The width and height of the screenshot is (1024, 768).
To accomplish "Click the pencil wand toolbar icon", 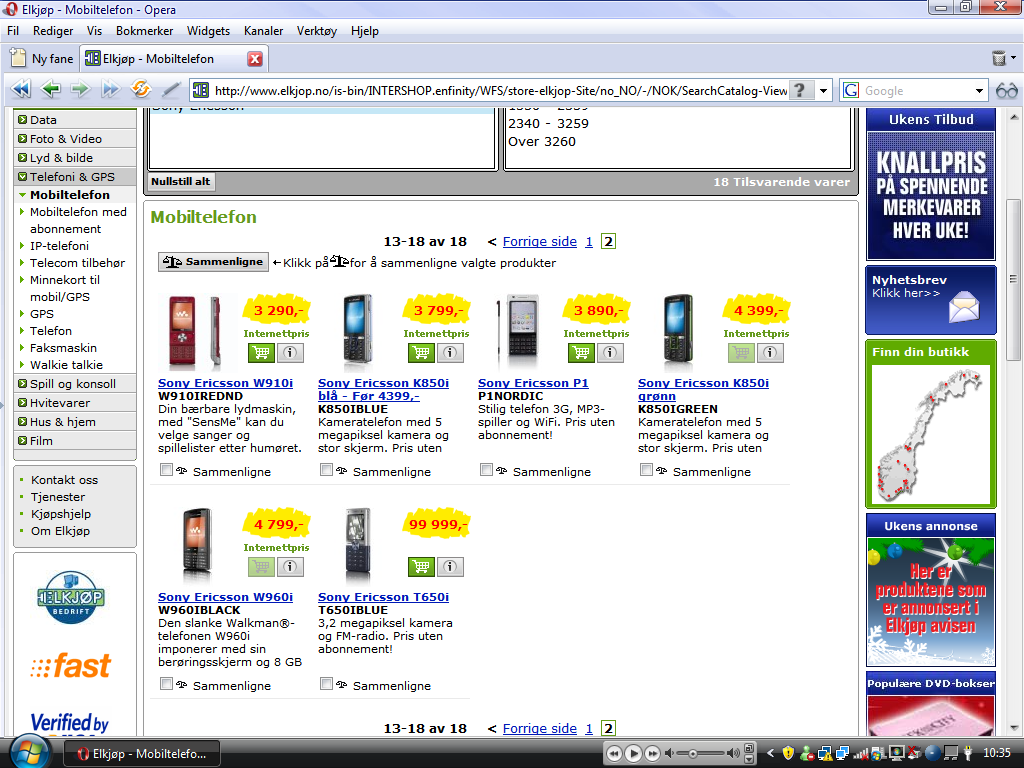I will [170, 89].
